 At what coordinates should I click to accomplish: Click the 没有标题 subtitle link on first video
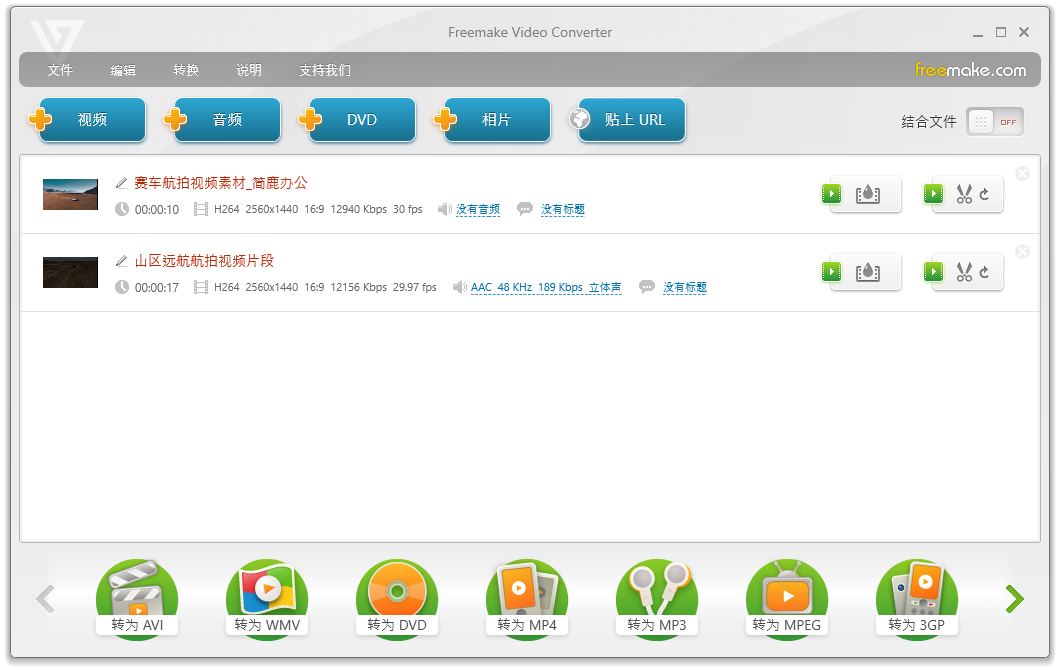[562, 210]
